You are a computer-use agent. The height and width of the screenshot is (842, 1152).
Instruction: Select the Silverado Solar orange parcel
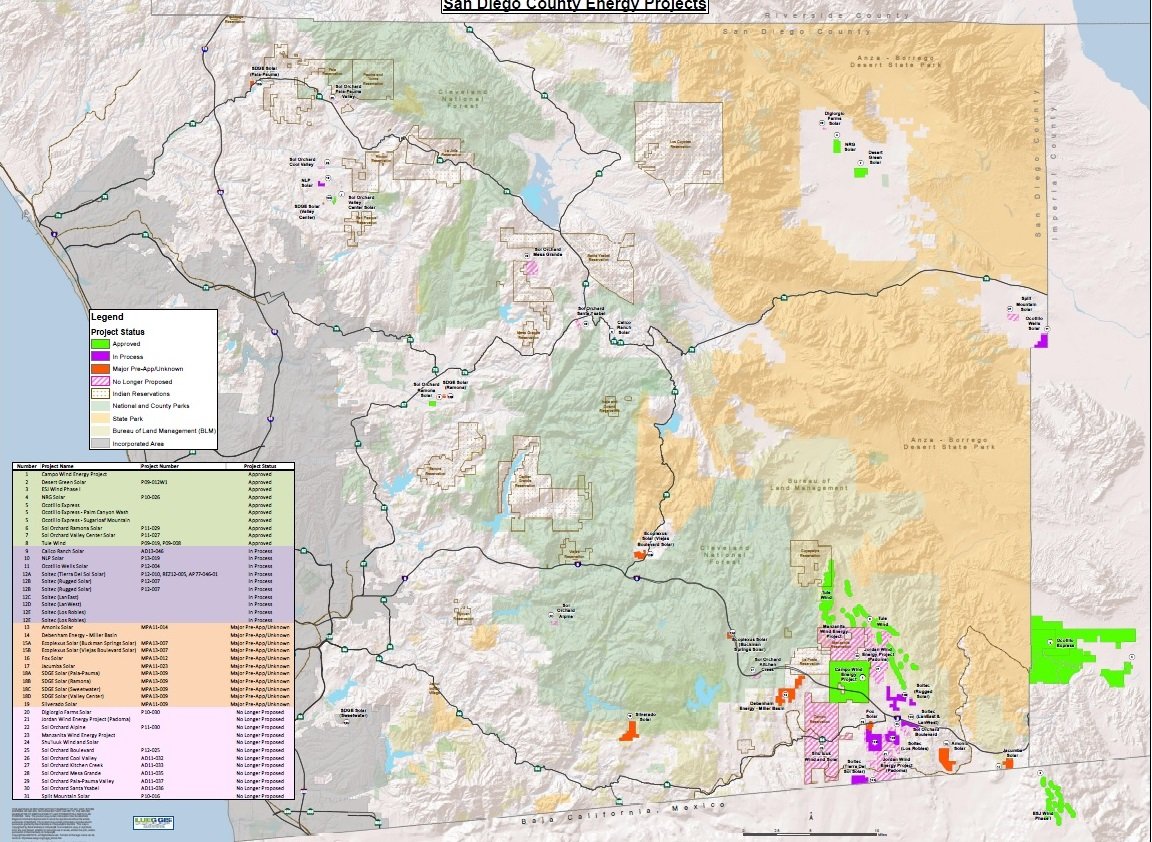[x=630, y=730]
